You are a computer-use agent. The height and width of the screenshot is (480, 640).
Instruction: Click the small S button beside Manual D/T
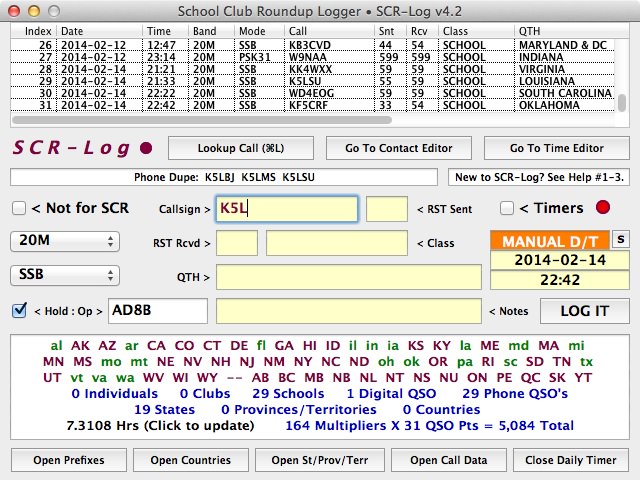(x=621, y=240)
